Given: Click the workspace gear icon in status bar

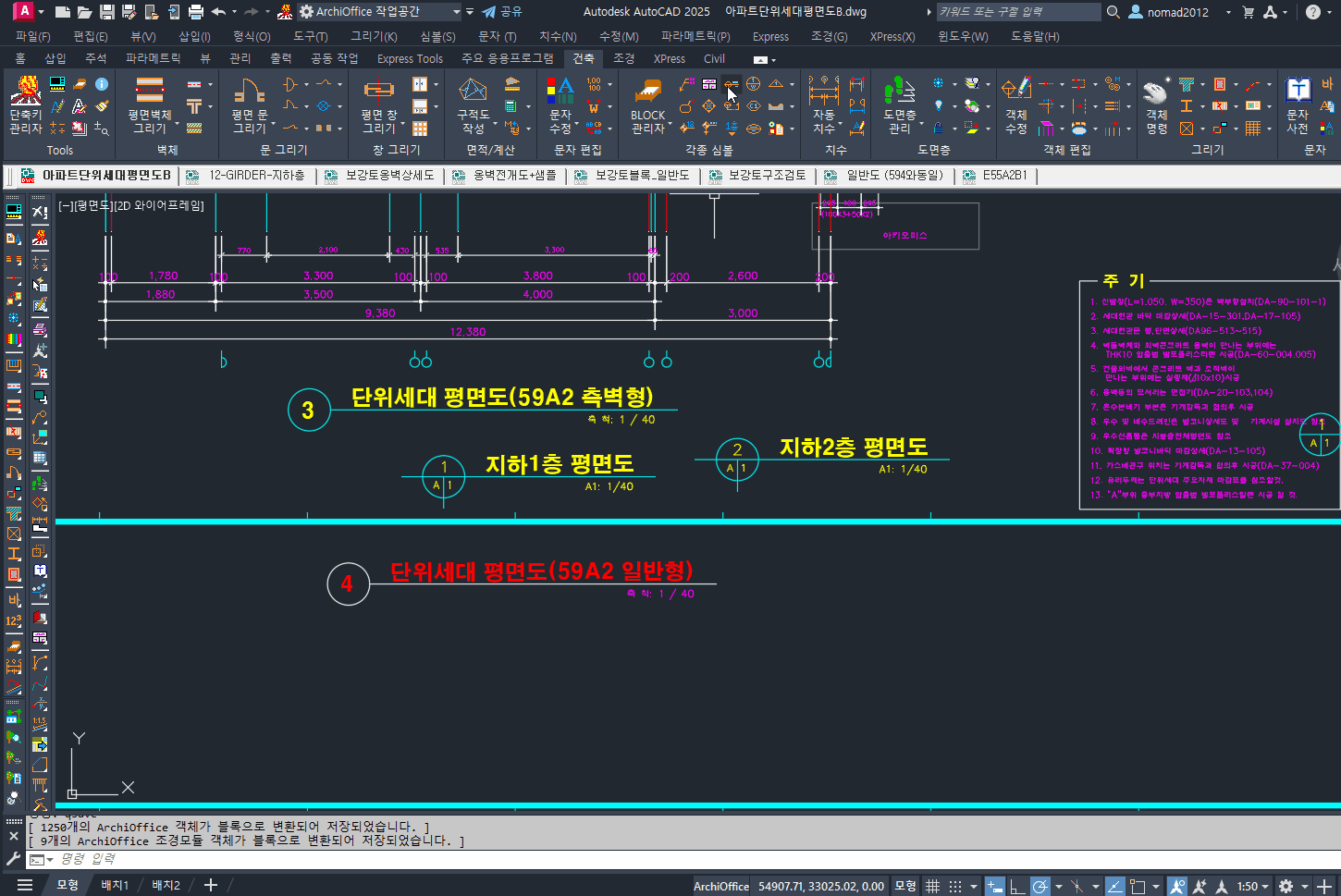Looking at the screenshot, I should click(x=1286, y=886).
